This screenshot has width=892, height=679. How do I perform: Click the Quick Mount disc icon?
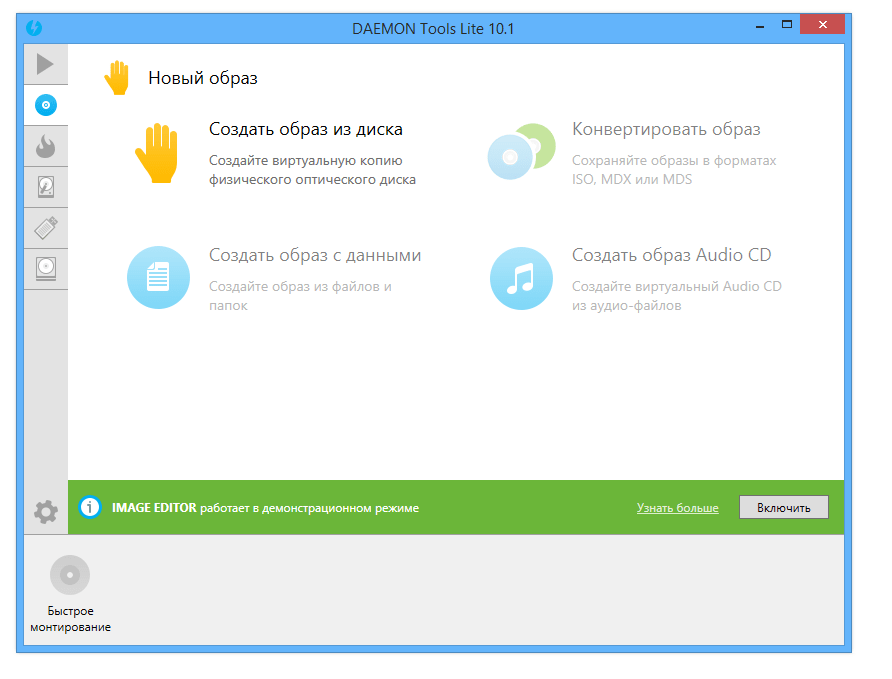click(69, 574)
